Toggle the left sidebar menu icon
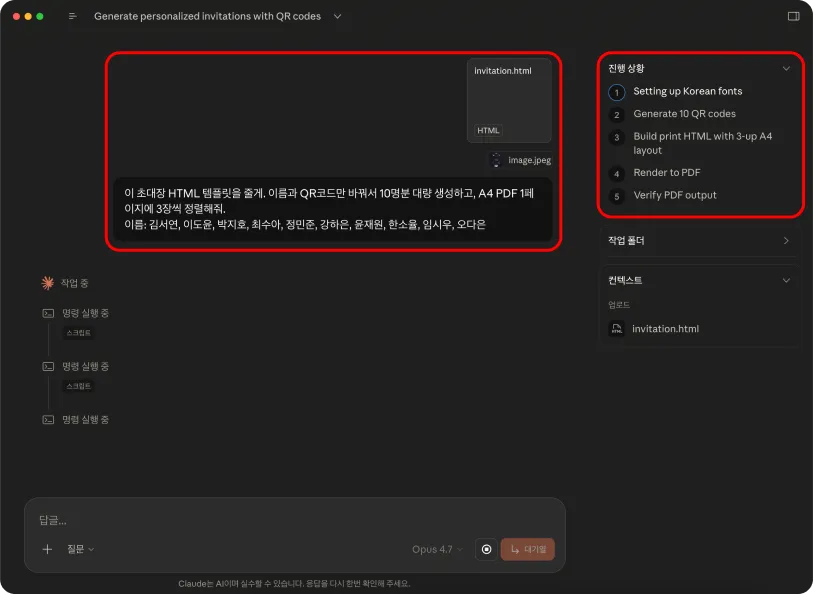This screenshot has height=594, width=813. (73, 17)
